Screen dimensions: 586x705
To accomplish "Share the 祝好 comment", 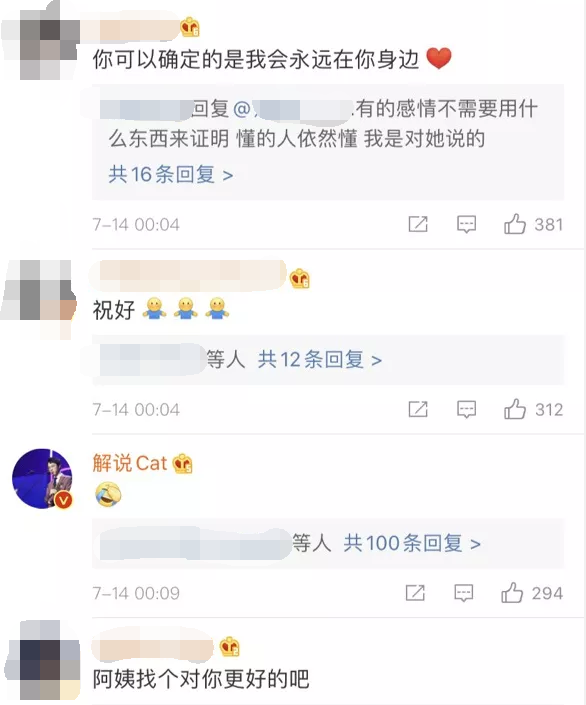I will pos(418,409).
